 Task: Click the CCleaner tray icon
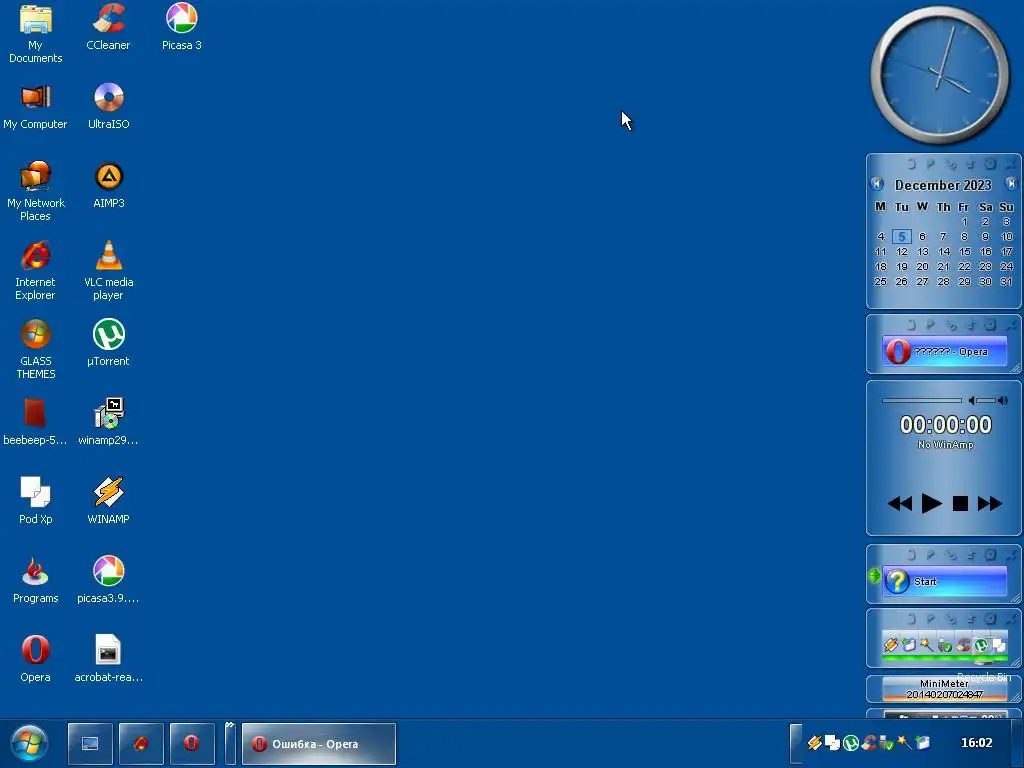pos(869,743)
